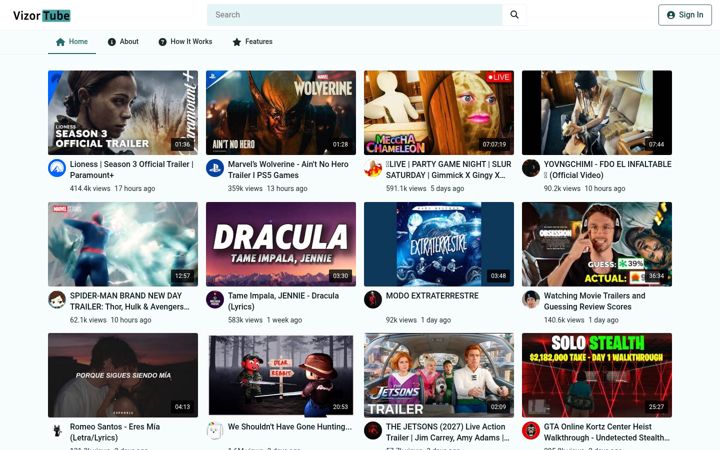Click the Spider-Man video channel avatar
This screenshot has width=720, height=450.
click(x=57, y=300)
